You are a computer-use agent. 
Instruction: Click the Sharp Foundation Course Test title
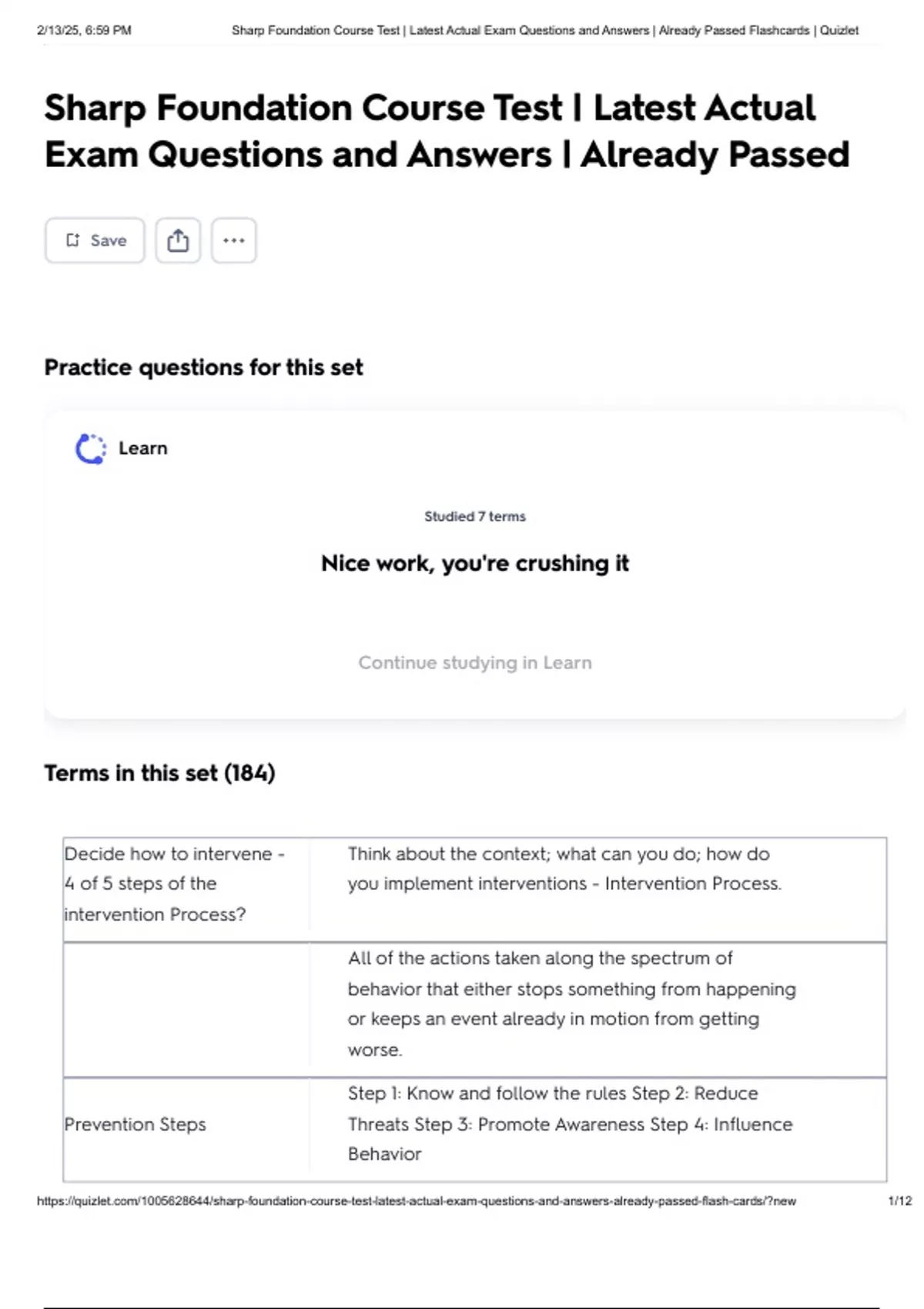pos(447,131)
